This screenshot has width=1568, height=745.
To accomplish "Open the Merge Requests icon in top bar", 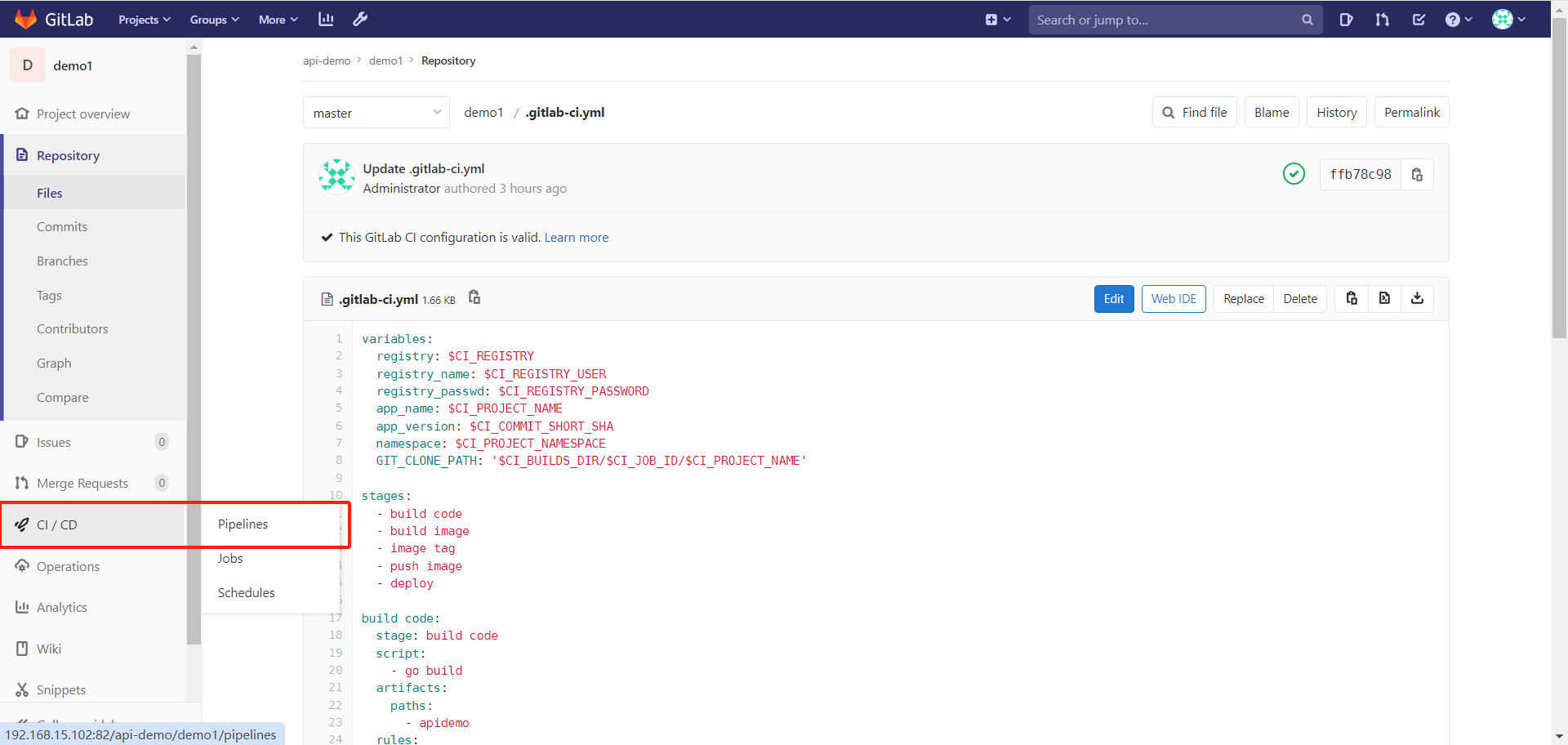I will click(1383, 19).
